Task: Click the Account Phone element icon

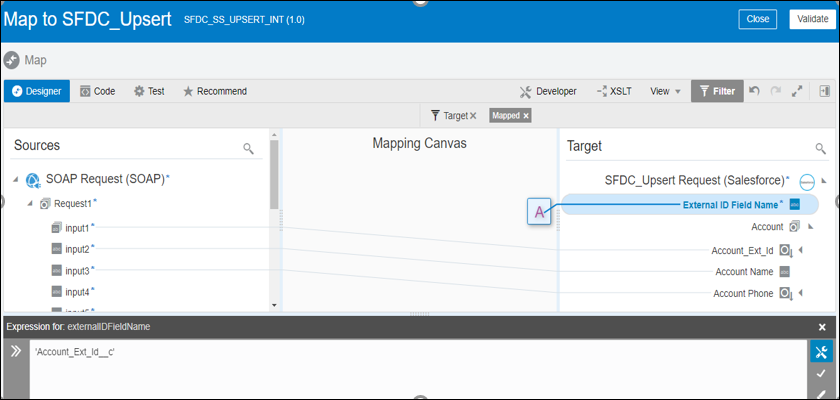Action: [786, 293]
